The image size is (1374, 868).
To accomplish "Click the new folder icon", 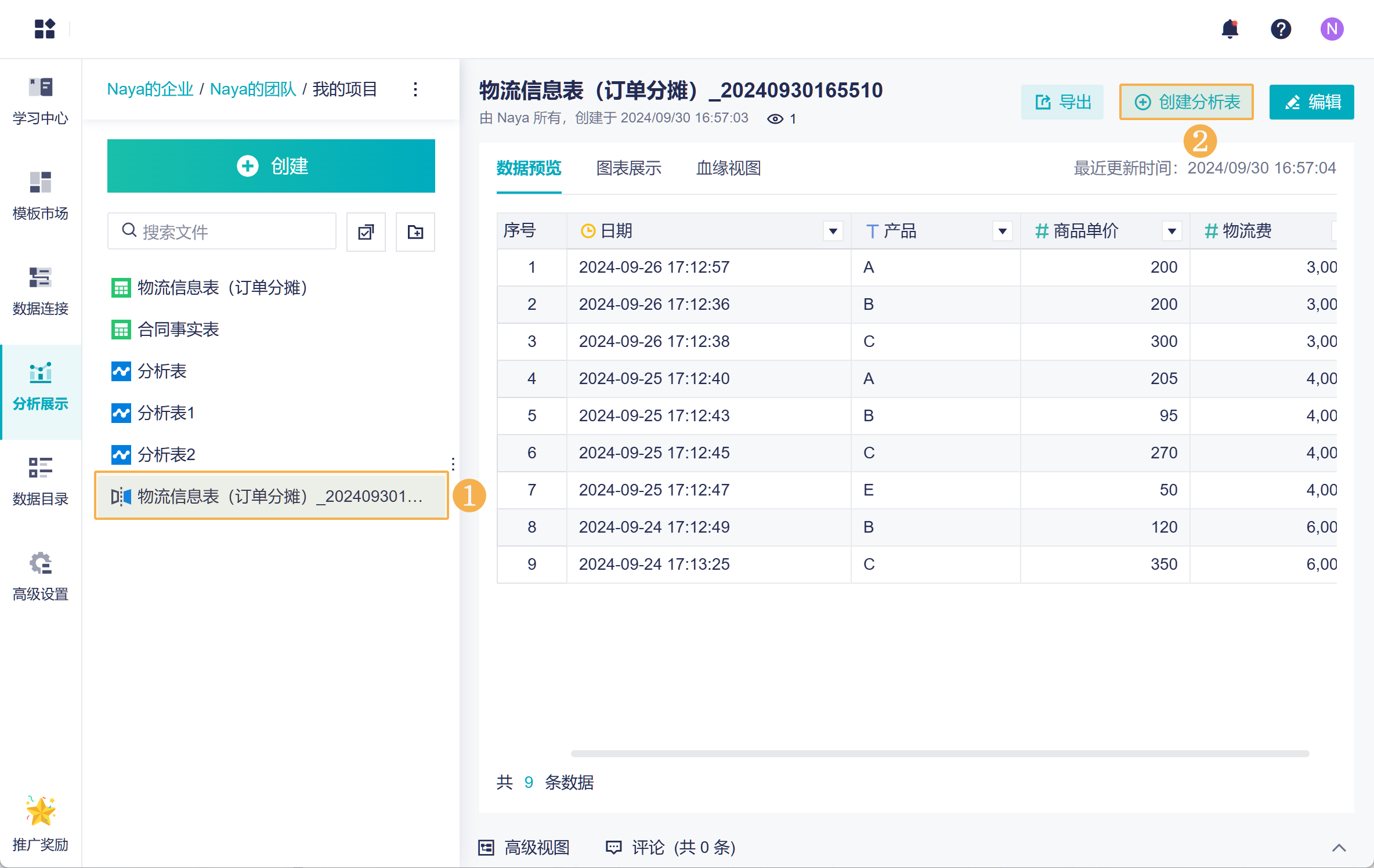I will [x=415, y=232].
